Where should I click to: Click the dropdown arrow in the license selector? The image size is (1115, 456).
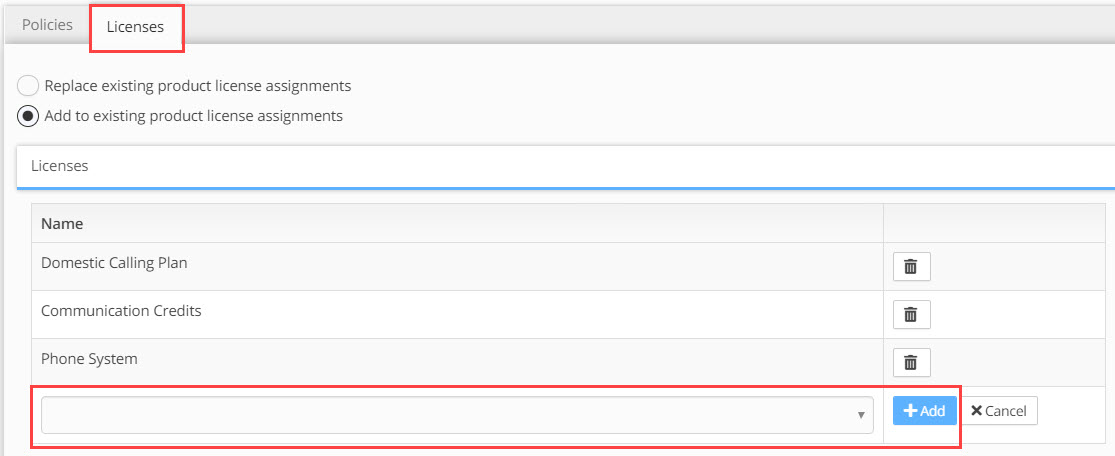click(x=861, y=415)
